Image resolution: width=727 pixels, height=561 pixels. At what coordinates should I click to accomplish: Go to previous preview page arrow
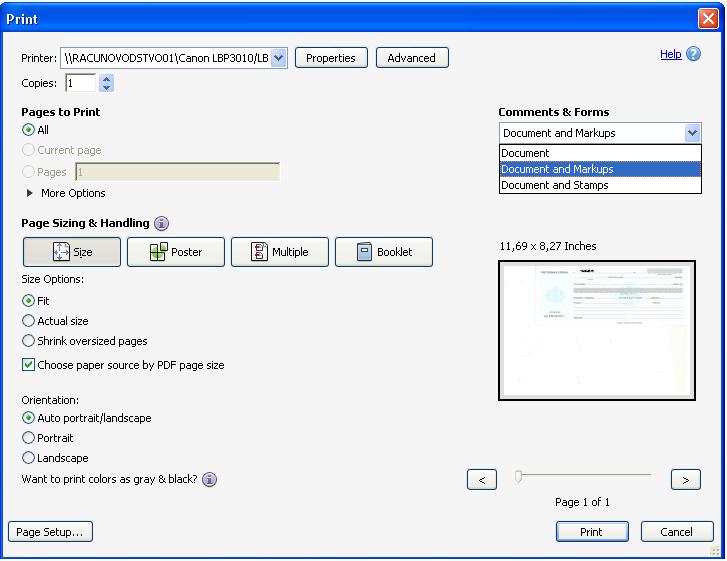482,480
